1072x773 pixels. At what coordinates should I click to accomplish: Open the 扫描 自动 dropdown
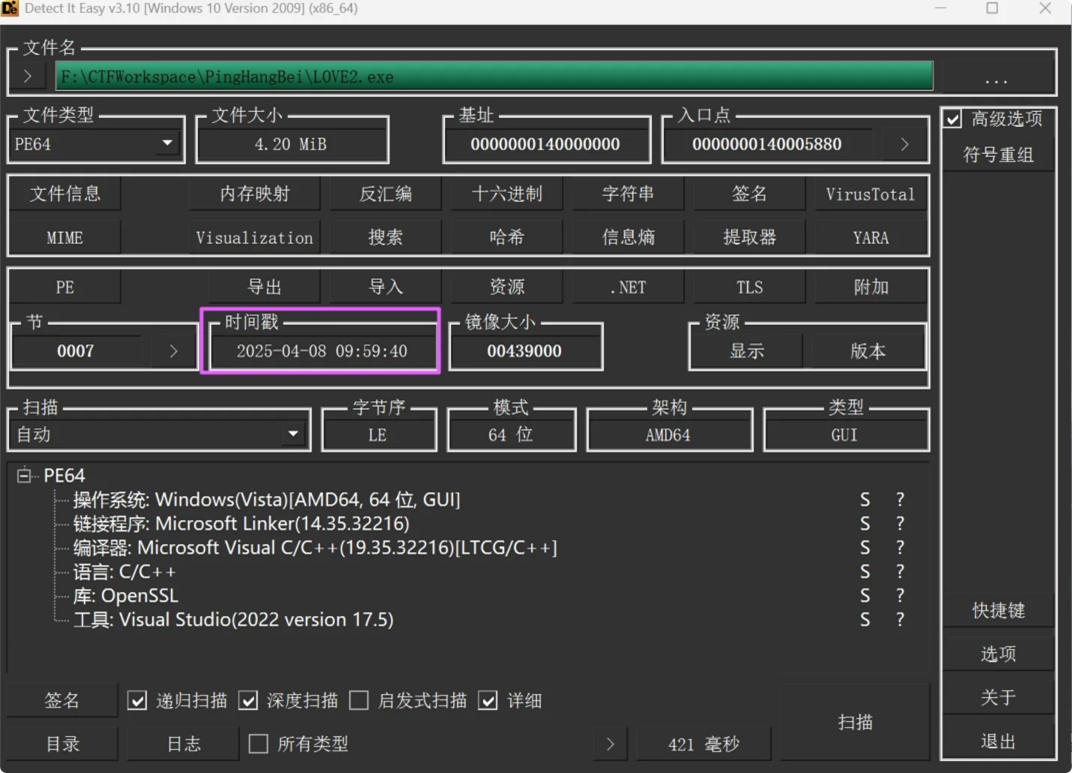[159, 435]
